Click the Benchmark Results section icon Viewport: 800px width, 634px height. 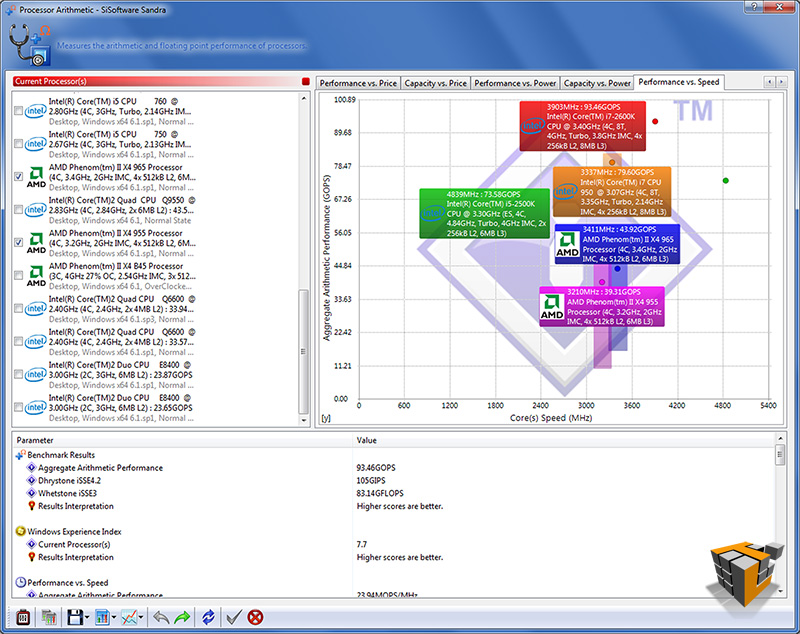coord(20,454)
